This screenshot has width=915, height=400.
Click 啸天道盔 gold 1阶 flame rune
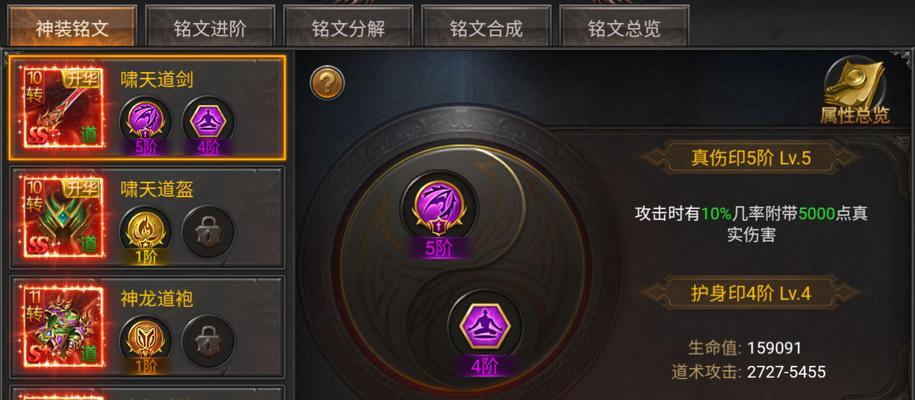(x=145, y=232)
